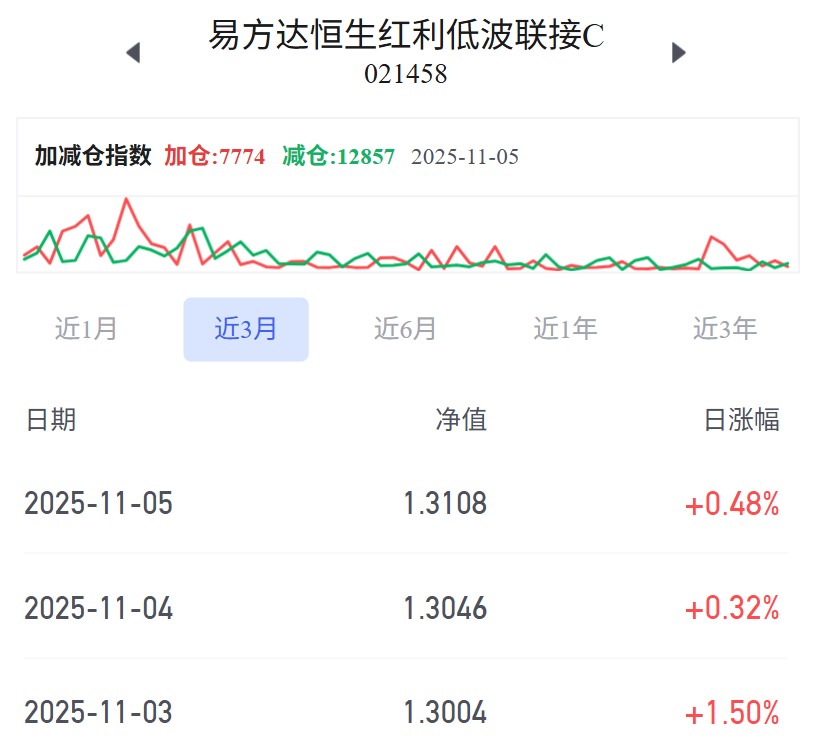The width and height of the screenshot is (821, 752).
Task: Switch to 近1年 time range tab
Action: (x=565, y=329)
